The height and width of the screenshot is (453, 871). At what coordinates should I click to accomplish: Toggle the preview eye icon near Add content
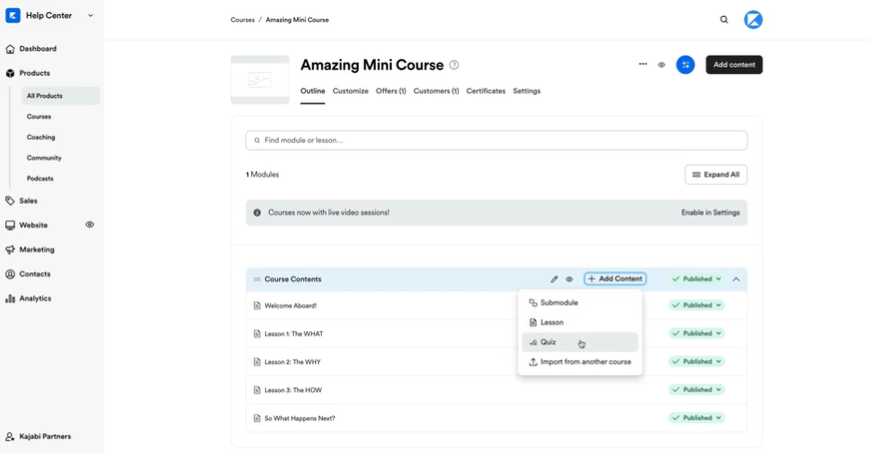click(x=661, y=65)
